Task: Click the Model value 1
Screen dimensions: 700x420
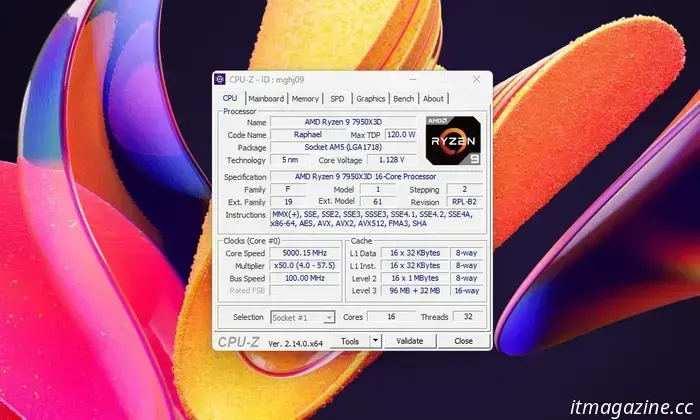Action: (x=378, y=189)
